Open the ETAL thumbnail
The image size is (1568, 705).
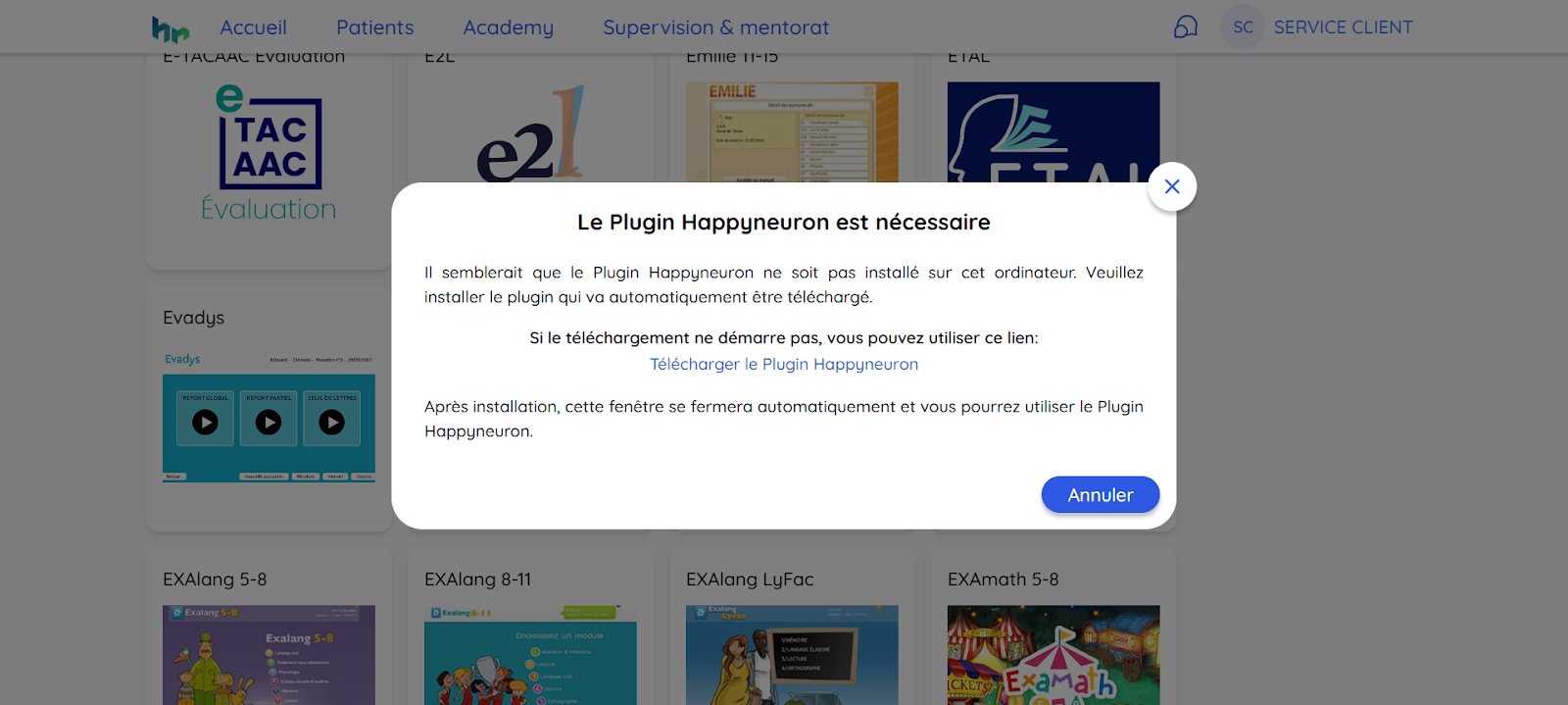pos(1053,132)
